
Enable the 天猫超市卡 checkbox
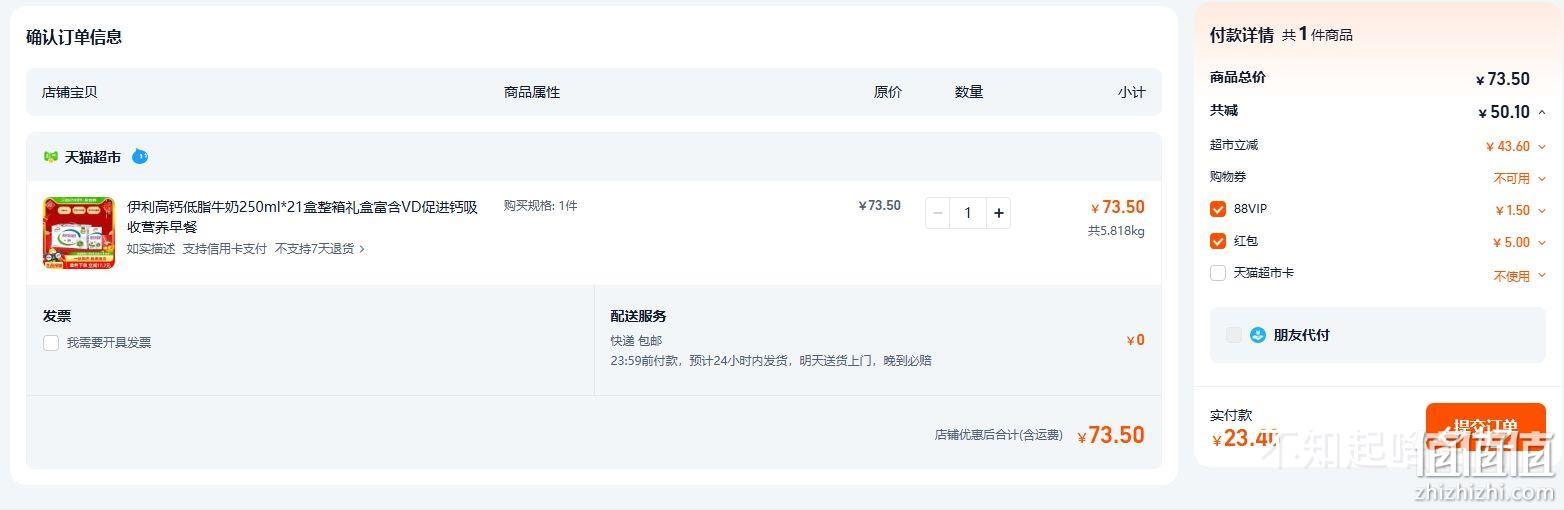(1218, 273)
